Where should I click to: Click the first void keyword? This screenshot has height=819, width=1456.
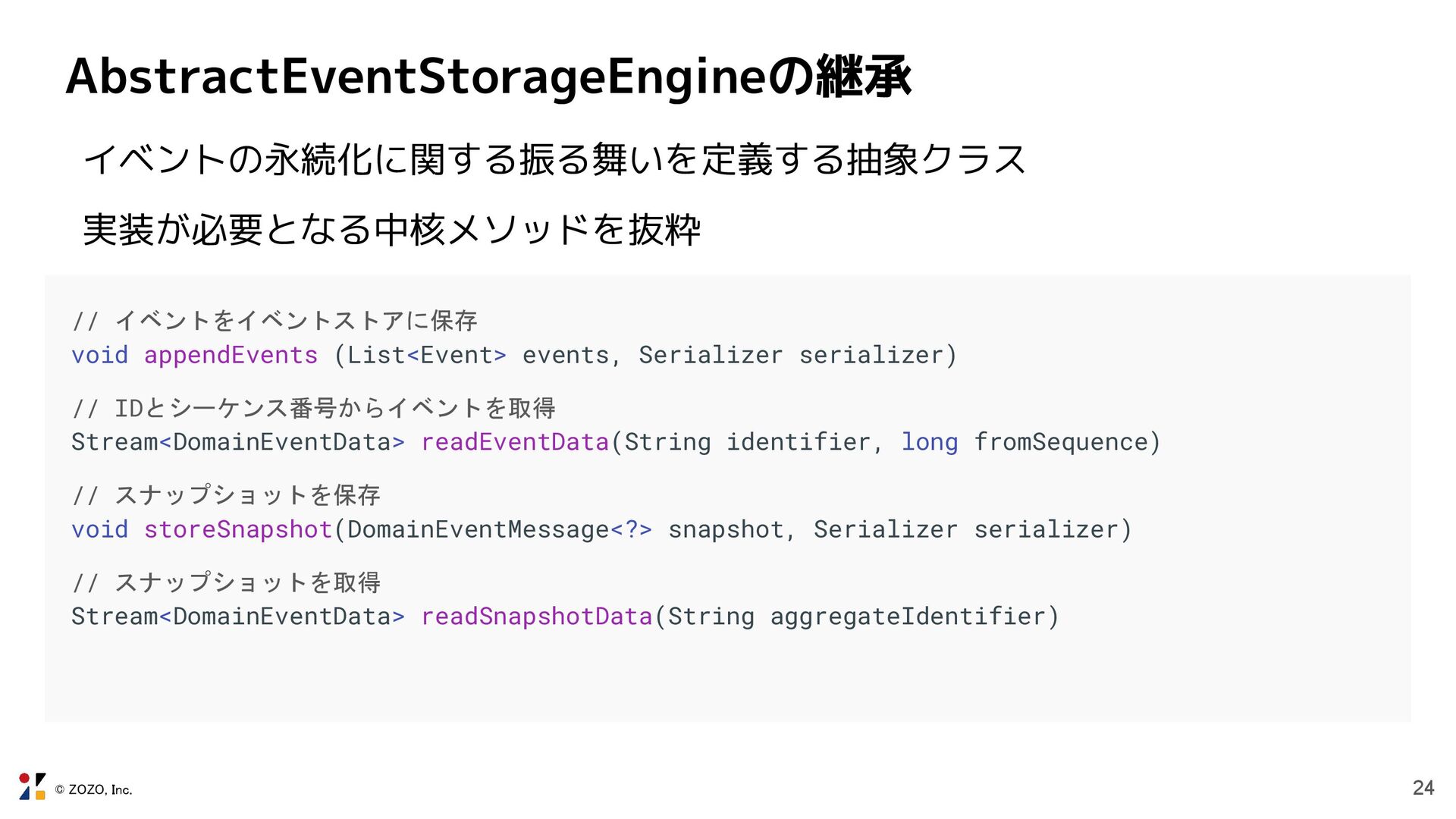pyautogui.click(x=99, y=355)
